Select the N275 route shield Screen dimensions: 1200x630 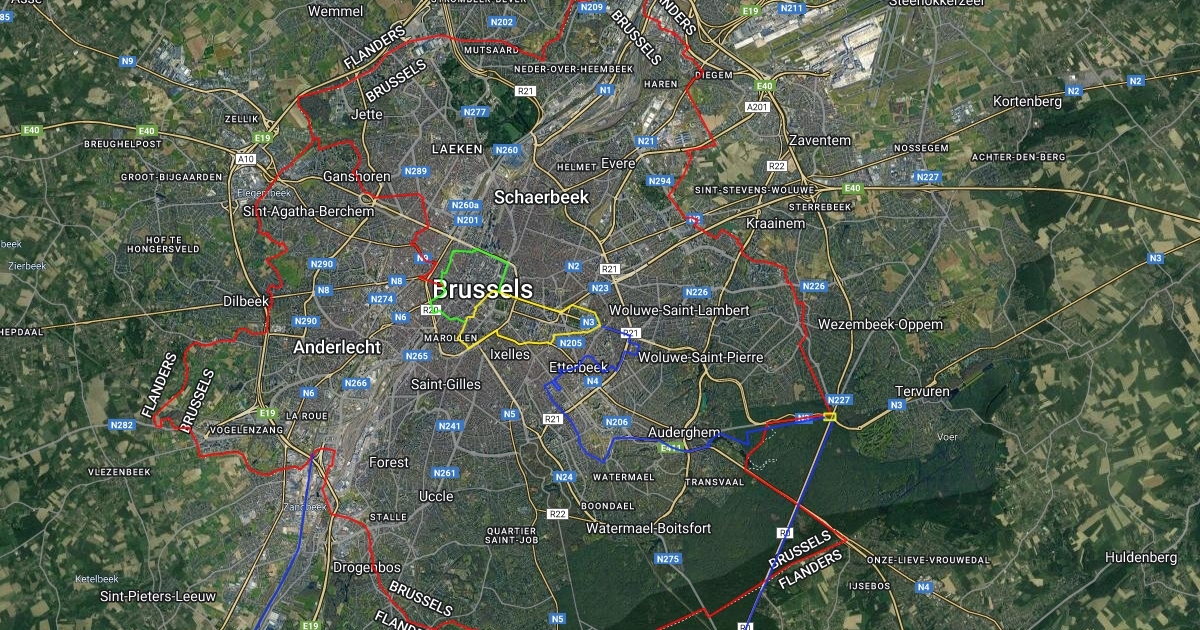click(669, 559)
